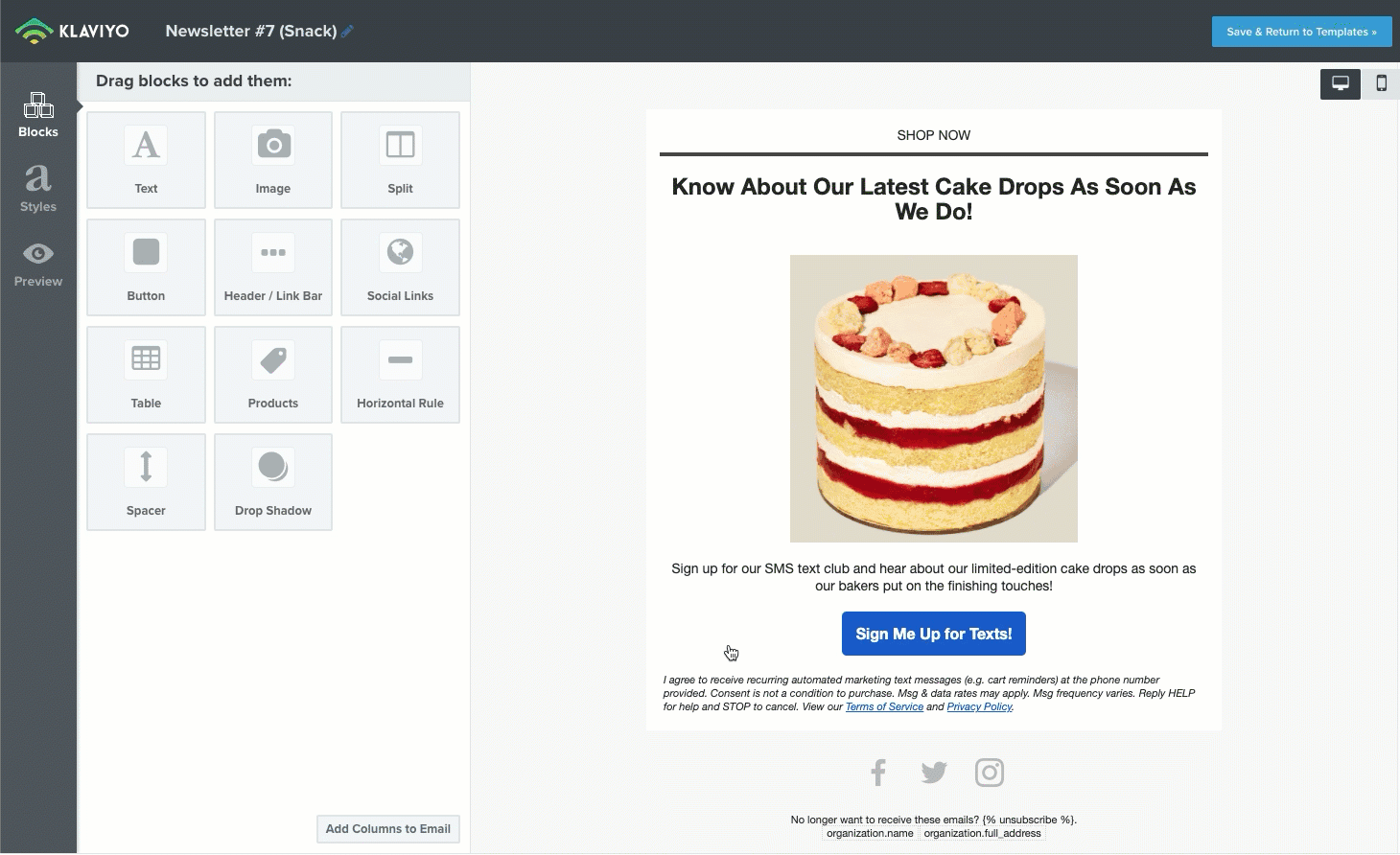Screen dimensions: 1400x855
Task: Switch to desktop preview mode
Action: tap(1341, 83)
